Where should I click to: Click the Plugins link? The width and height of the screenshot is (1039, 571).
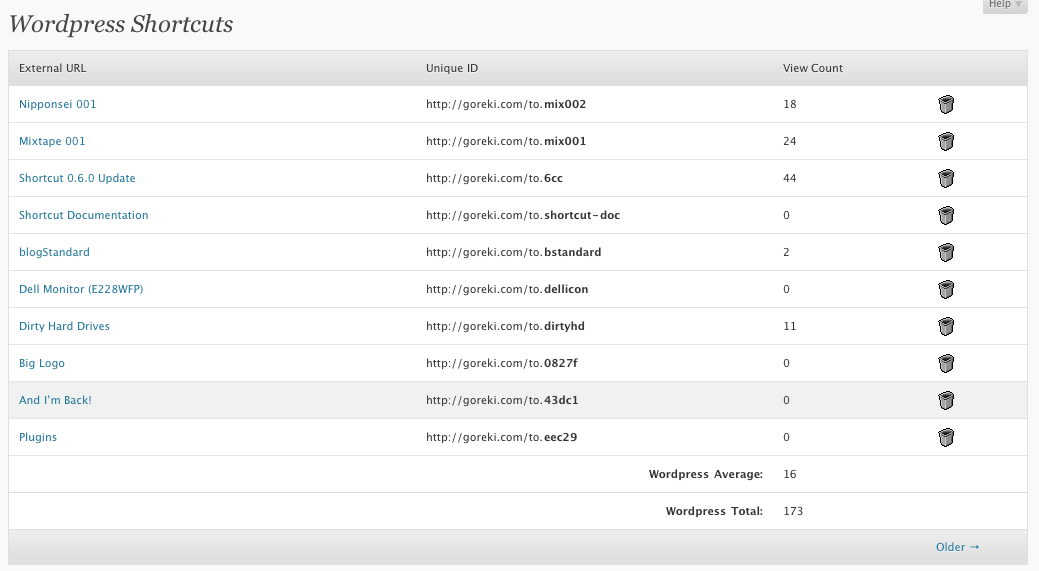click(38, 437)
